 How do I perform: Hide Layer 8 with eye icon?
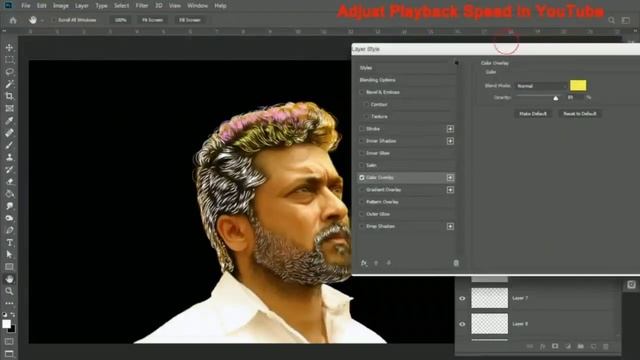[x=462, y=324]
